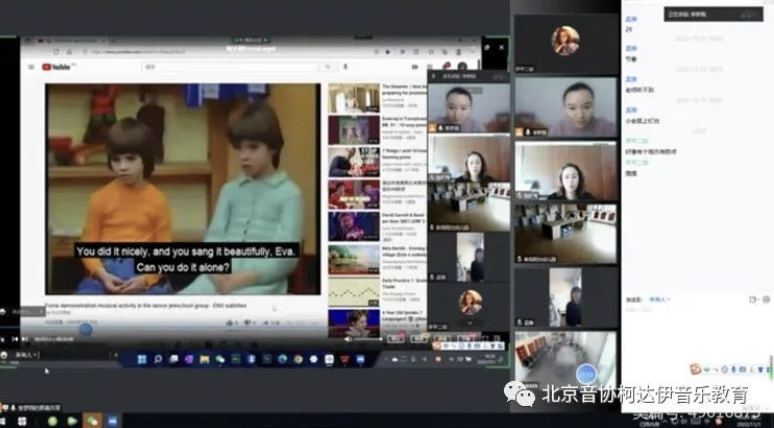The image size is (774, 428).
Task: Select the top participant tile with avatar photo
Action: 566,44
